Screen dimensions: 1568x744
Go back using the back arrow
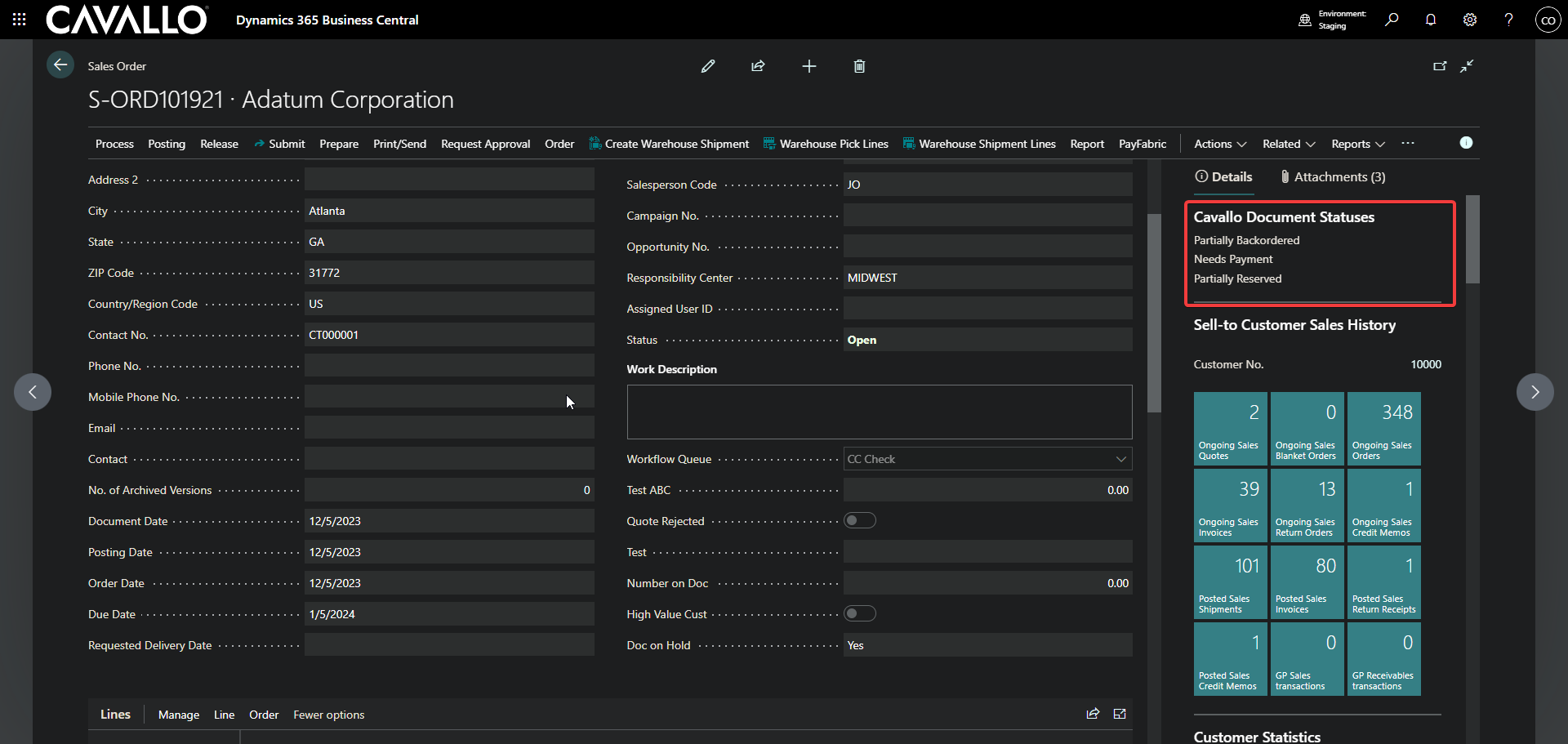pyautogui.click(x=60, y=65)
